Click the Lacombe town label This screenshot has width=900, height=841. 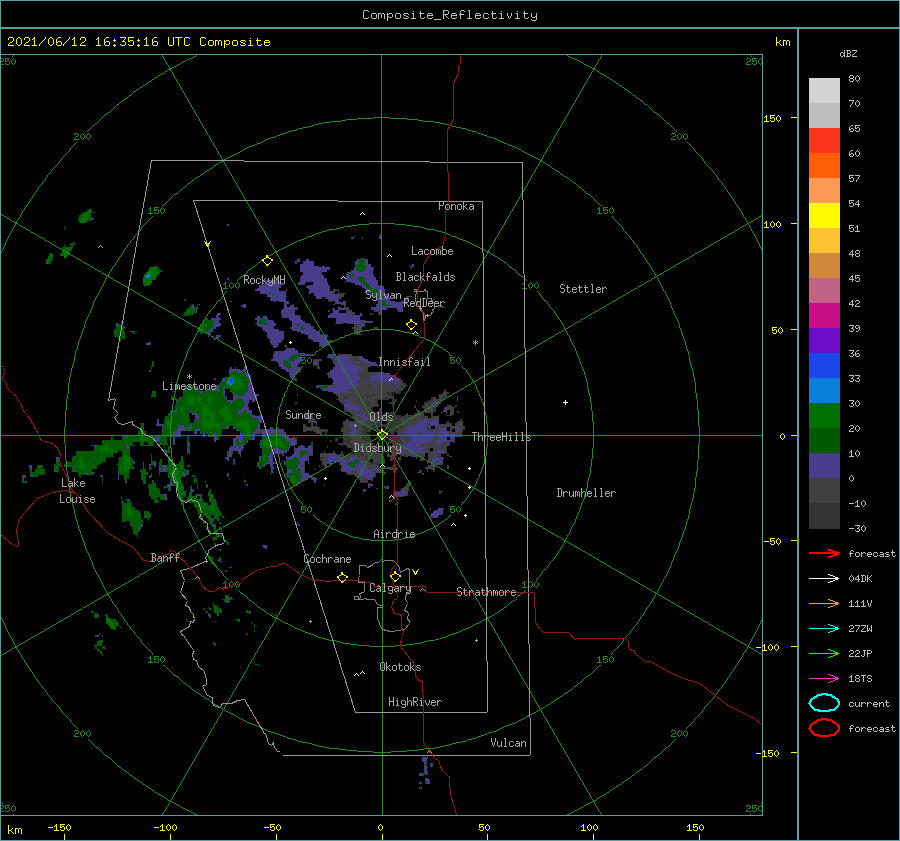pos(432,251)
